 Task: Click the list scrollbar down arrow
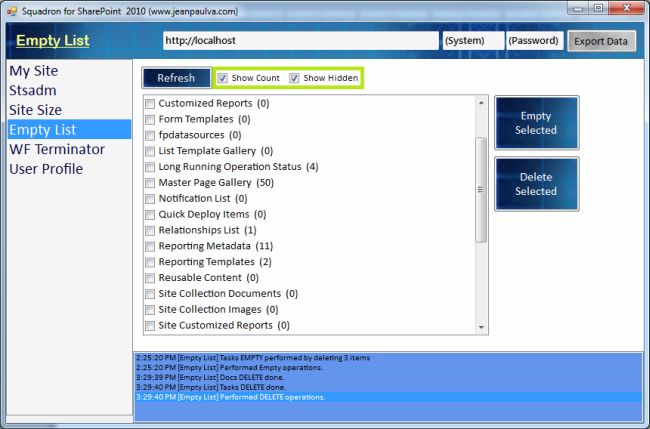(x=481, y=327)
